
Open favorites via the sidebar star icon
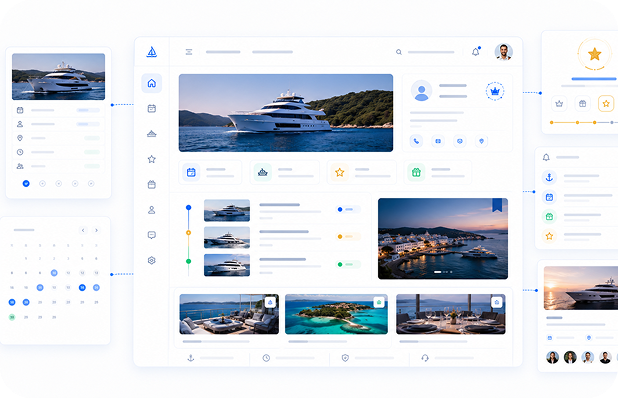(x=152, y=159)
